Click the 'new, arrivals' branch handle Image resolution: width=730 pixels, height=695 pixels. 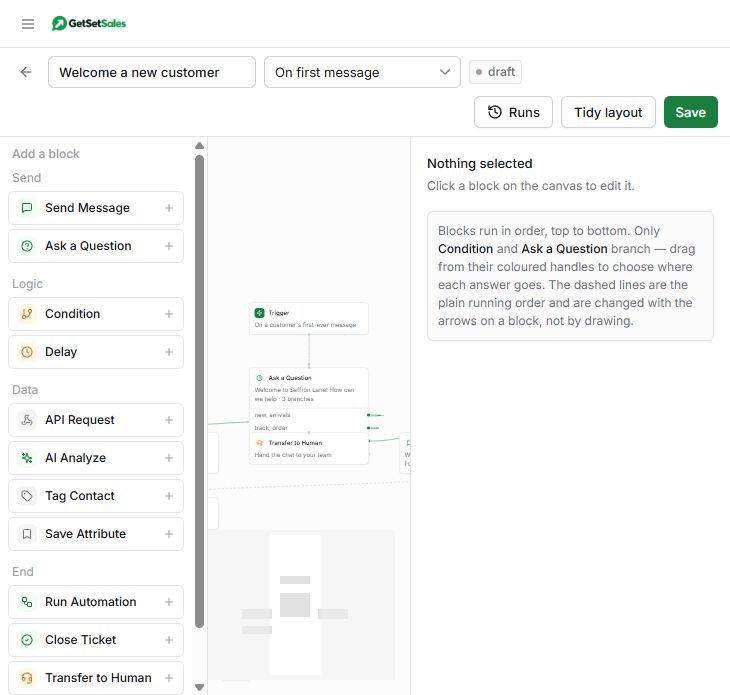(x=368, y=415)
